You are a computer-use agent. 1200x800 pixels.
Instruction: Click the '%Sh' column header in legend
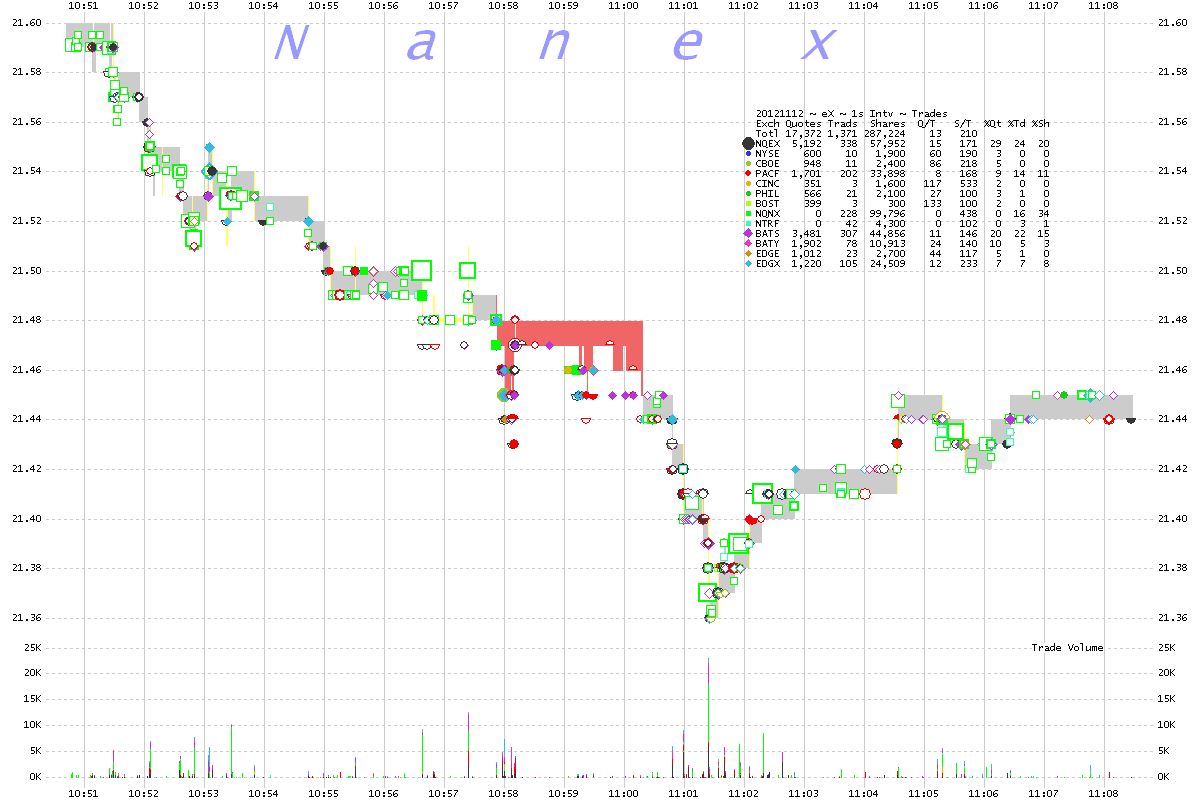pos(1041,124)
